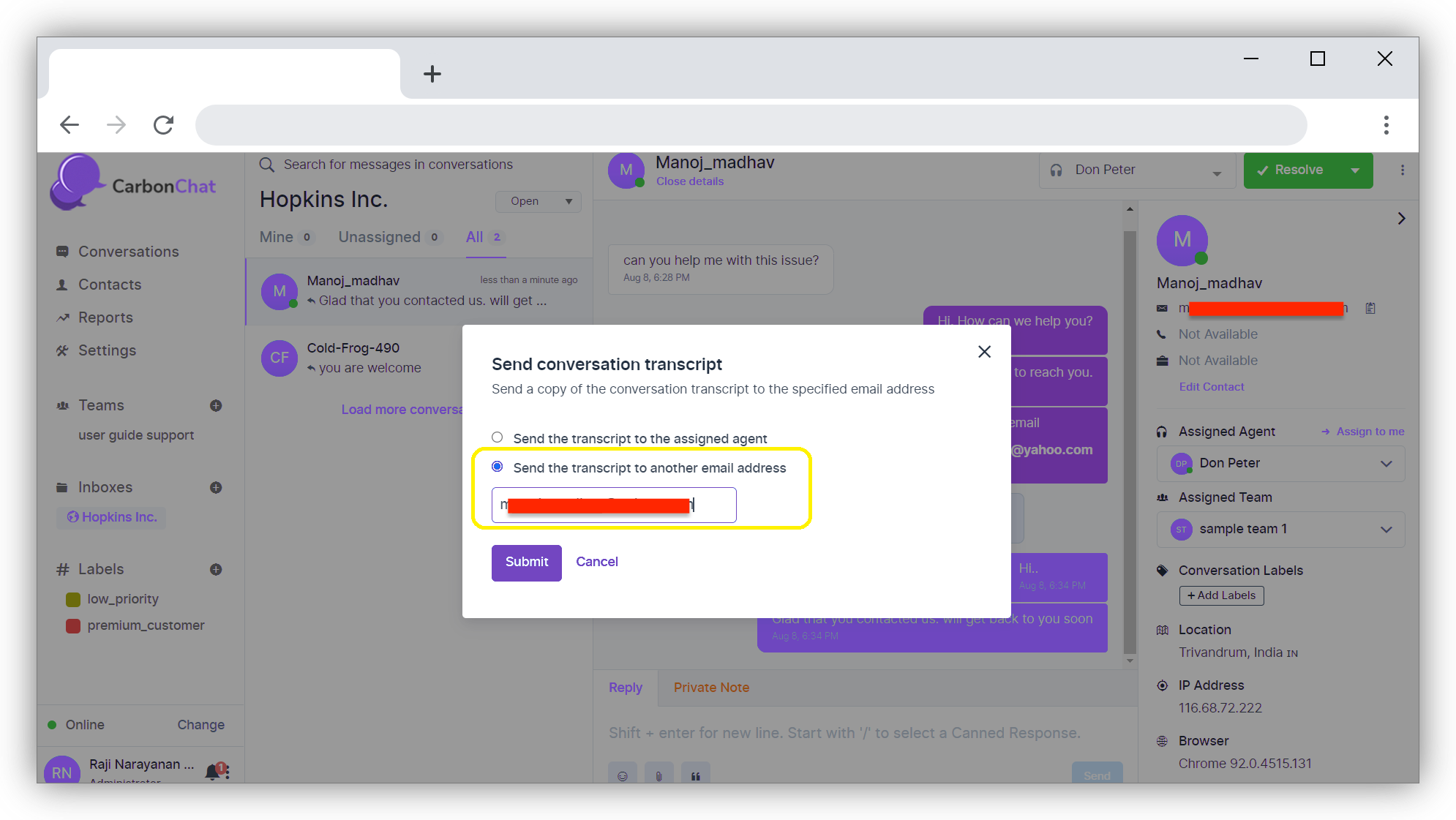Click the add Labels plus icon
Image resolution: width=1456 pixels, height=820 pixels.
pos(216,569)
